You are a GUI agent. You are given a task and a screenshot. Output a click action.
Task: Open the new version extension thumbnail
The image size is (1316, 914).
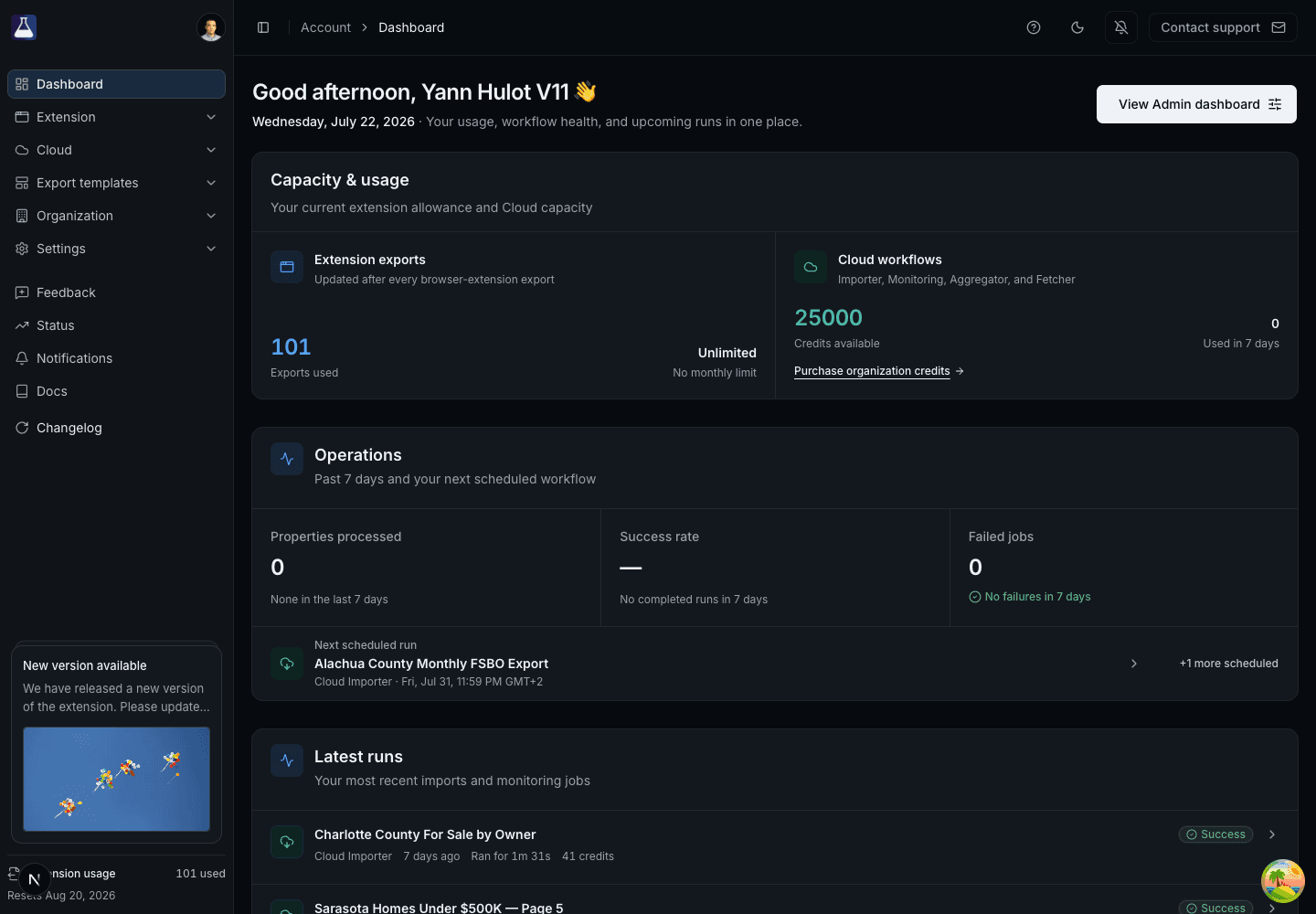click(116, 779)
